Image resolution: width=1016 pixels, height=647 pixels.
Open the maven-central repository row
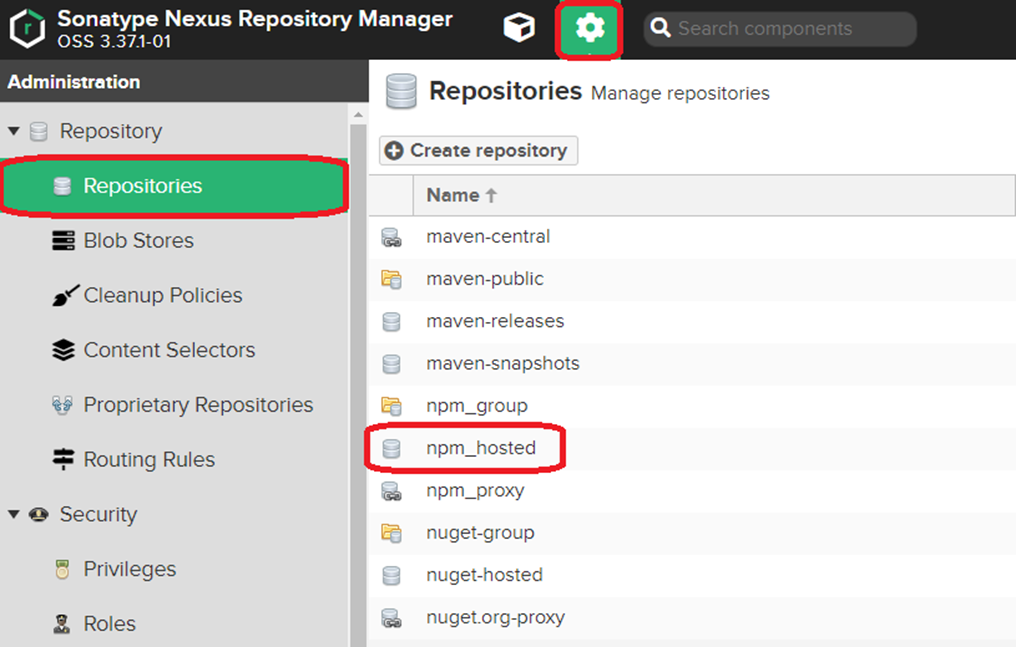[692, 237]
